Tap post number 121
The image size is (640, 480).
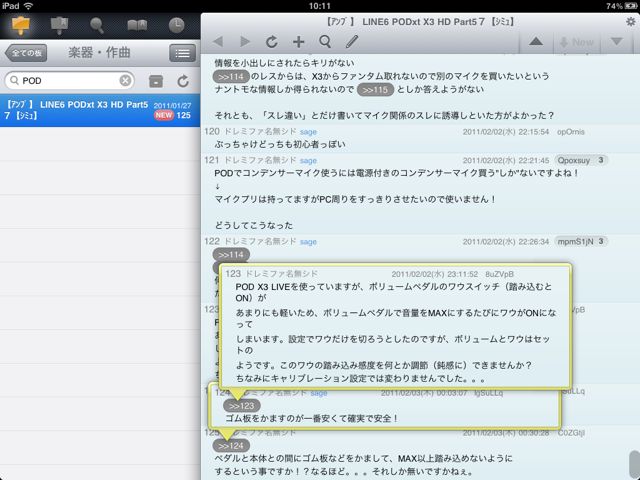click(212, 160)
